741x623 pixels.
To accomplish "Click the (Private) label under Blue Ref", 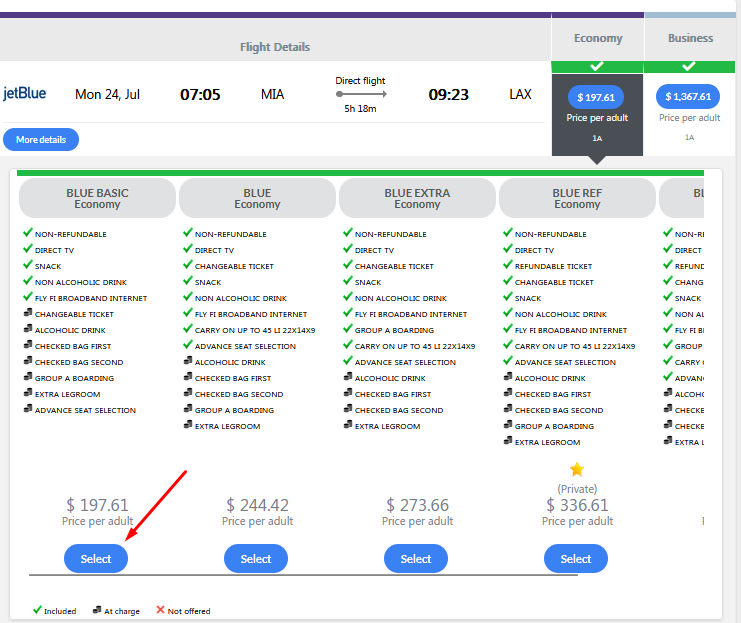I will (x=577, y=489).
